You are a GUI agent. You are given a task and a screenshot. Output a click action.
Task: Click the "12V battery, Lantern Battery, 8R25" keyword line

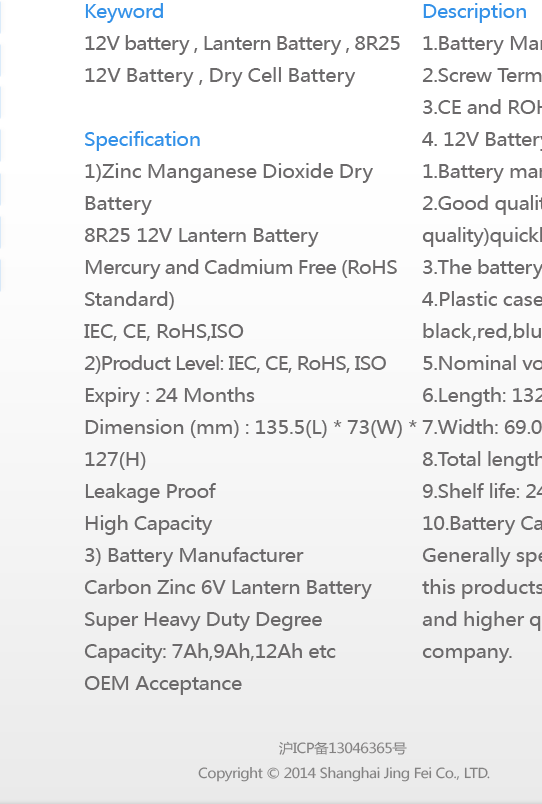[x=242, y=44]
